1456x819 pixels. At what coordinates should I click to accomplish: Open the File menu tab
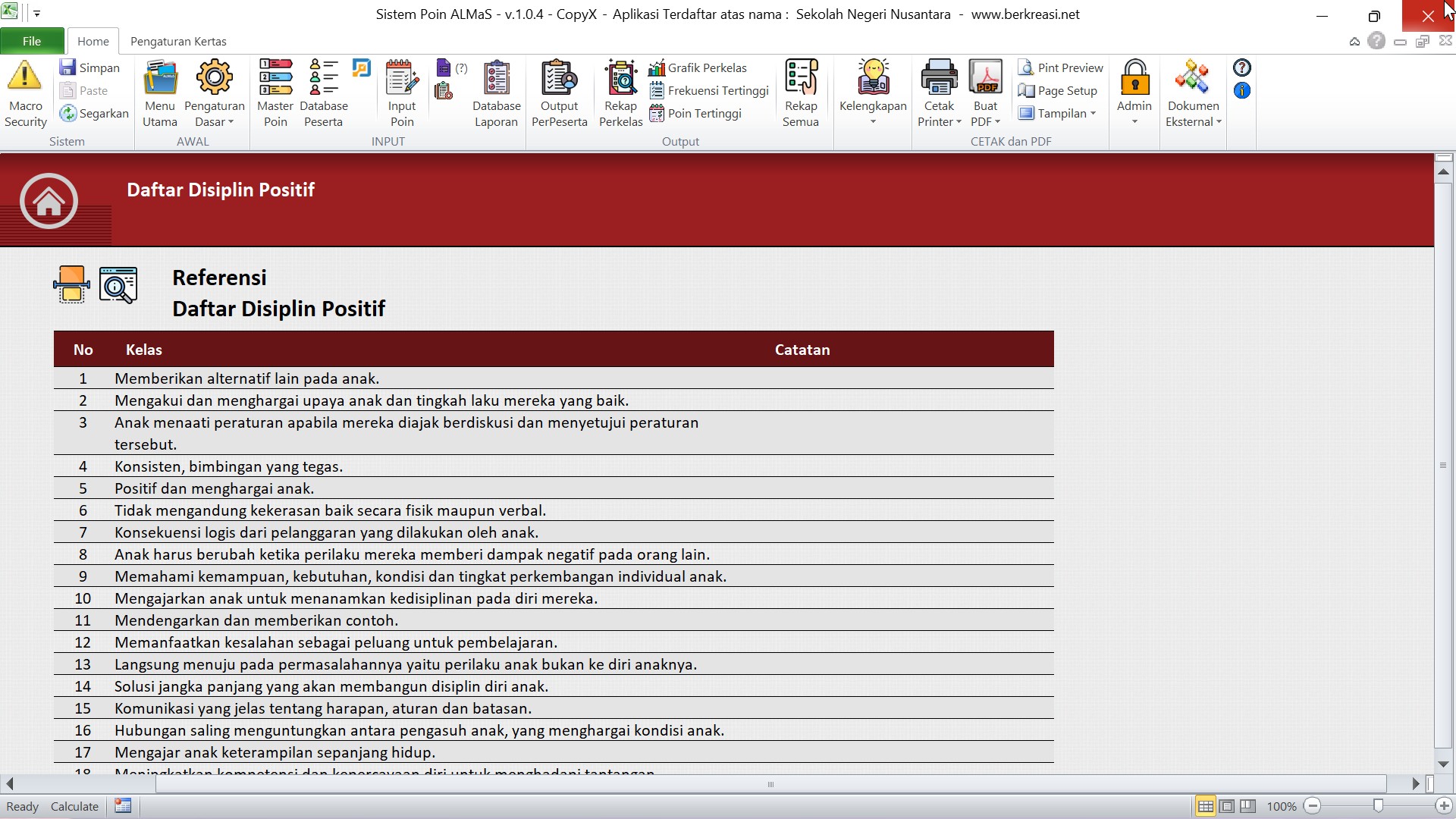point(32,41)
